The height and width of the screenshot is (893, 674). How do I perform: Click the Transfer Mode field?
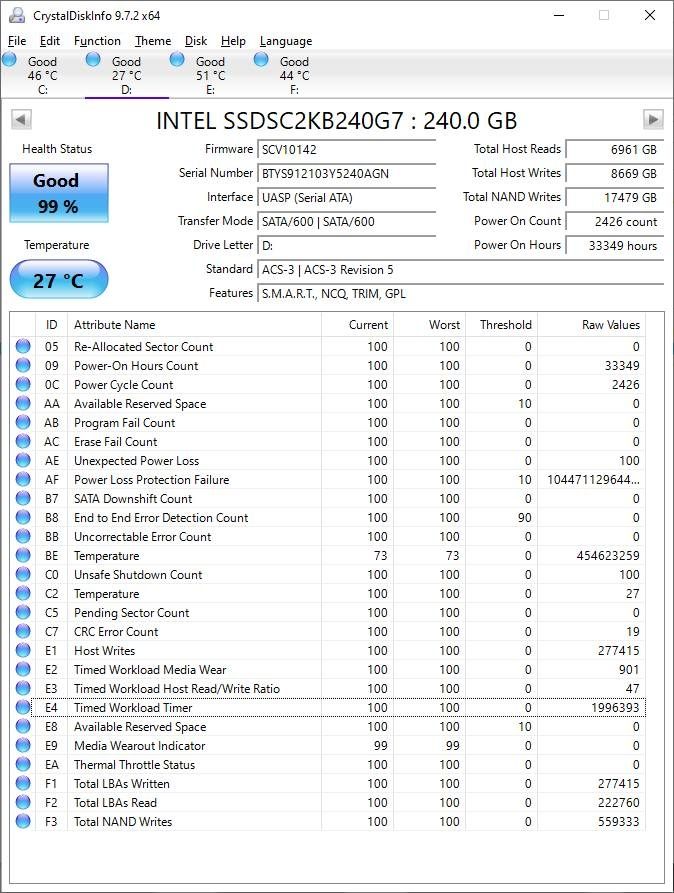coord(346,221)
